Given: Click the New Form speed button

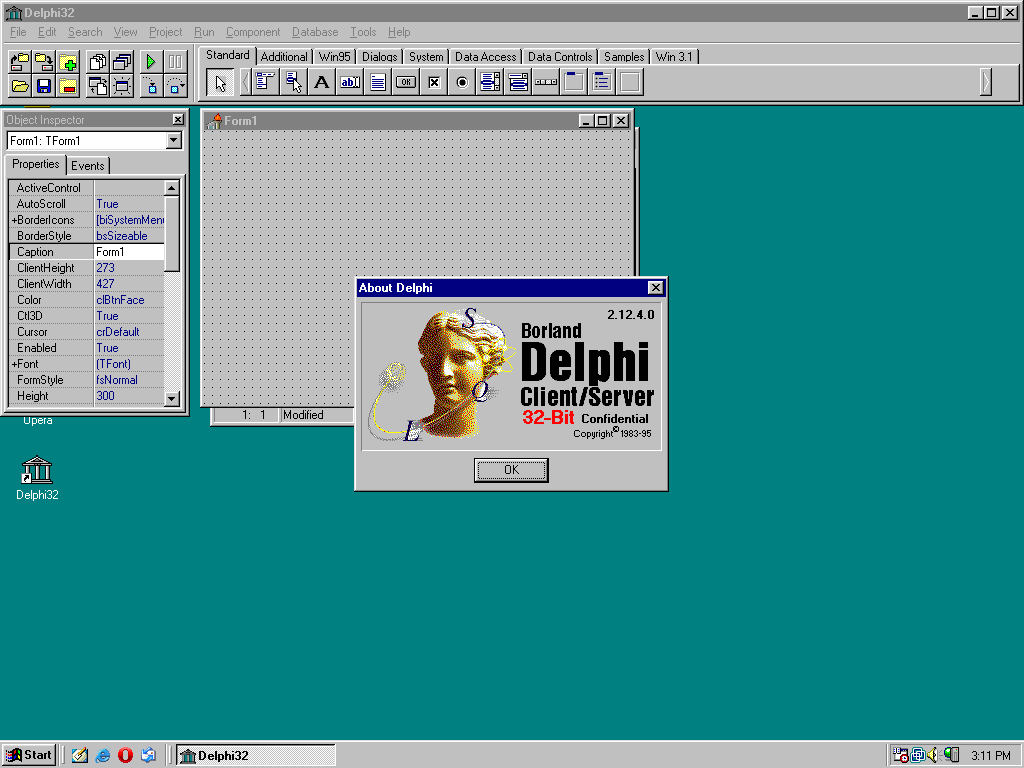Looking at the screenshot, I should pyautogui.click(x=122, y=86).
